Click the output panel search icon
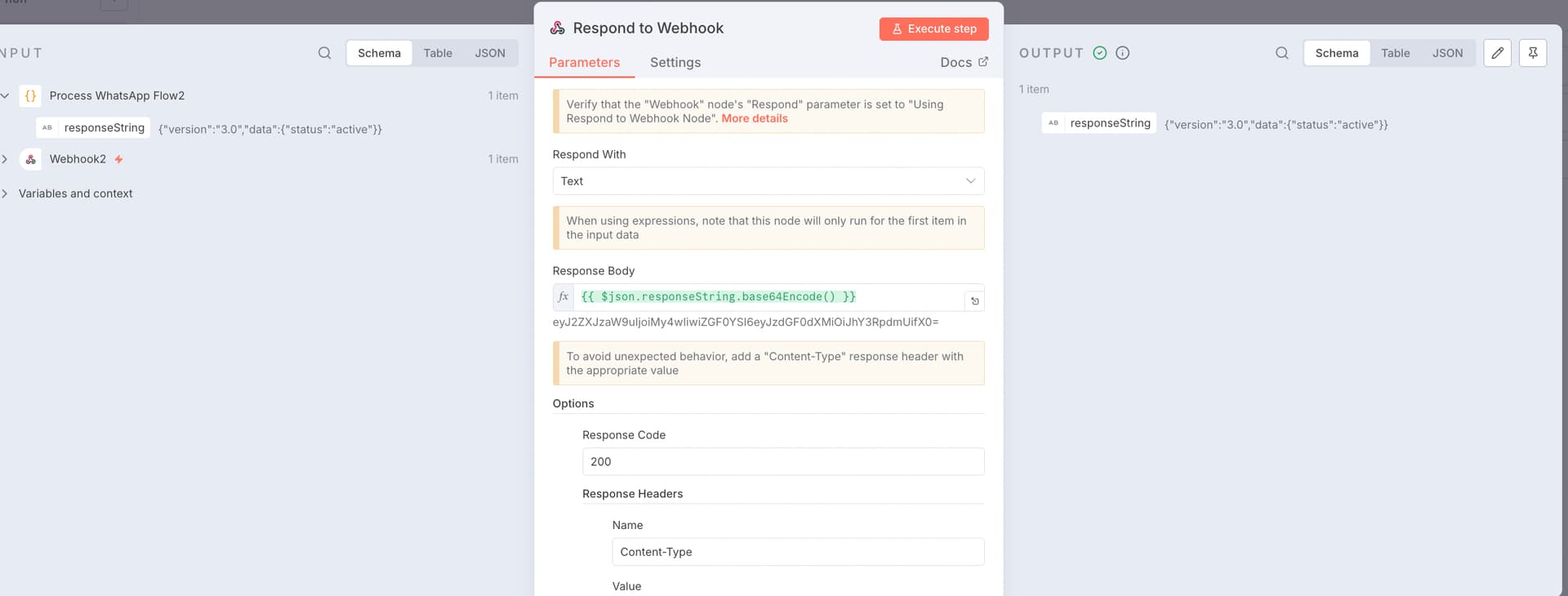Image resolution: width=1568 pixels, height=596 pixels. [x=1282, y=53]
